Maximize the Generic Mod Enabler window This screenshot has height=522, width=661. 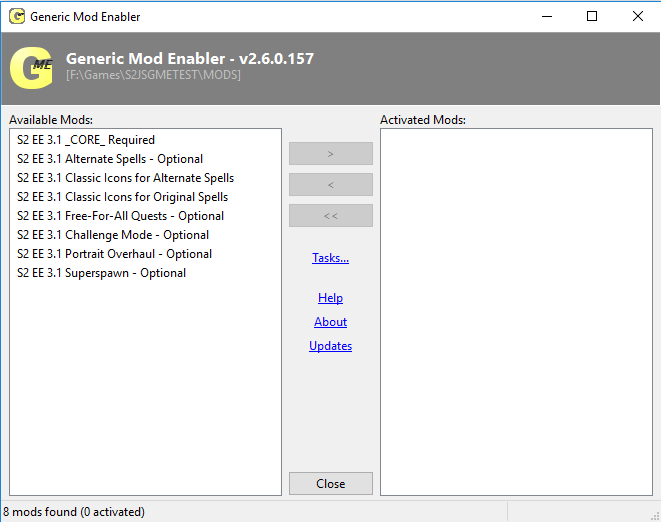tap(592, 16)
